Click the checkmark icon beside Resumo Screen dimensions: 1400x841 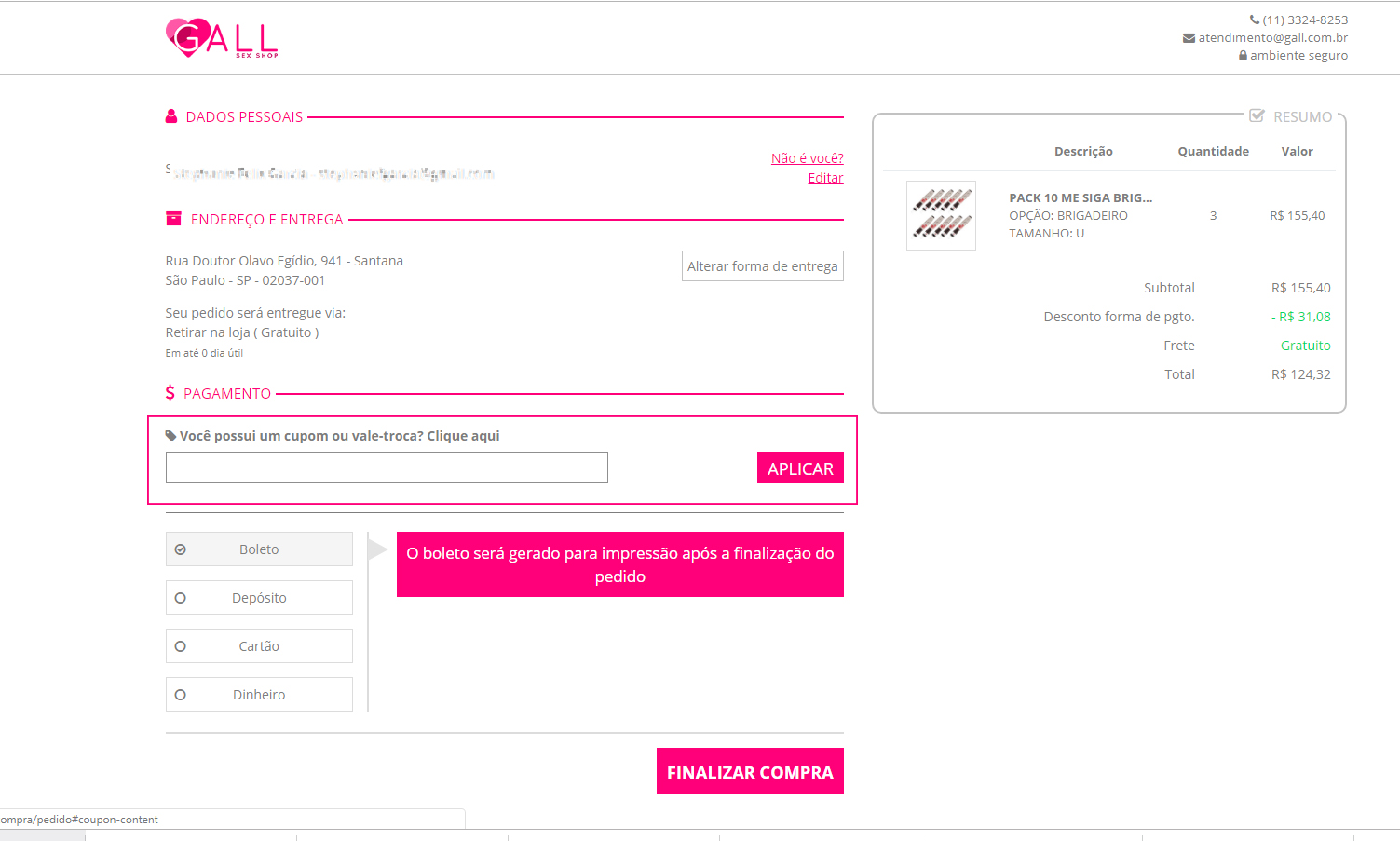tap(1257, 116)
